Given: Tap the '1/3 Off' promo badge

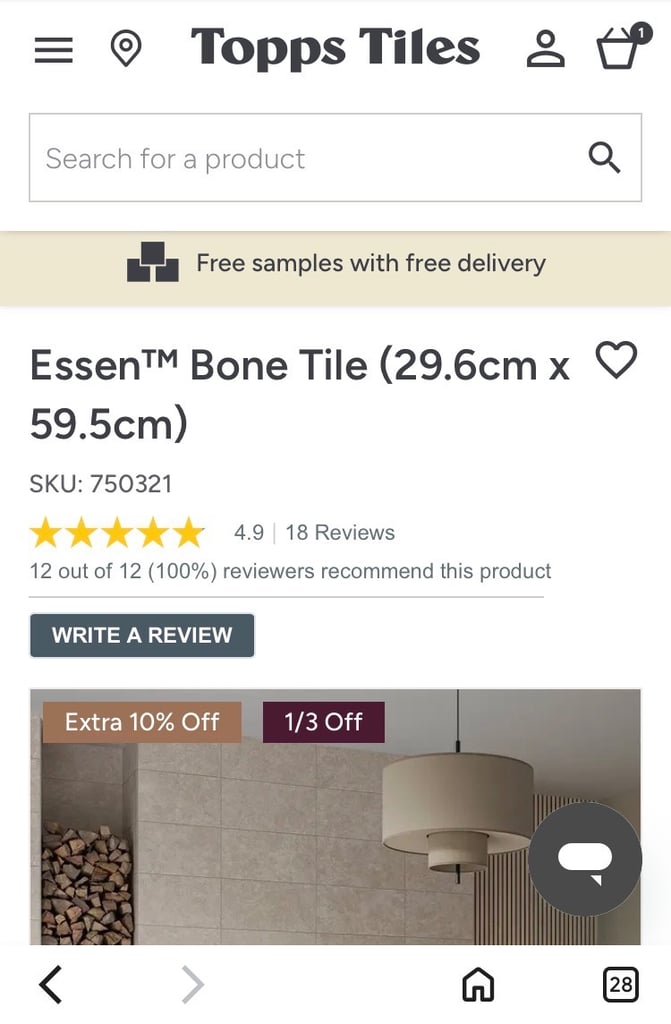Looking at the screenshot, I should (x=323, y=722).
